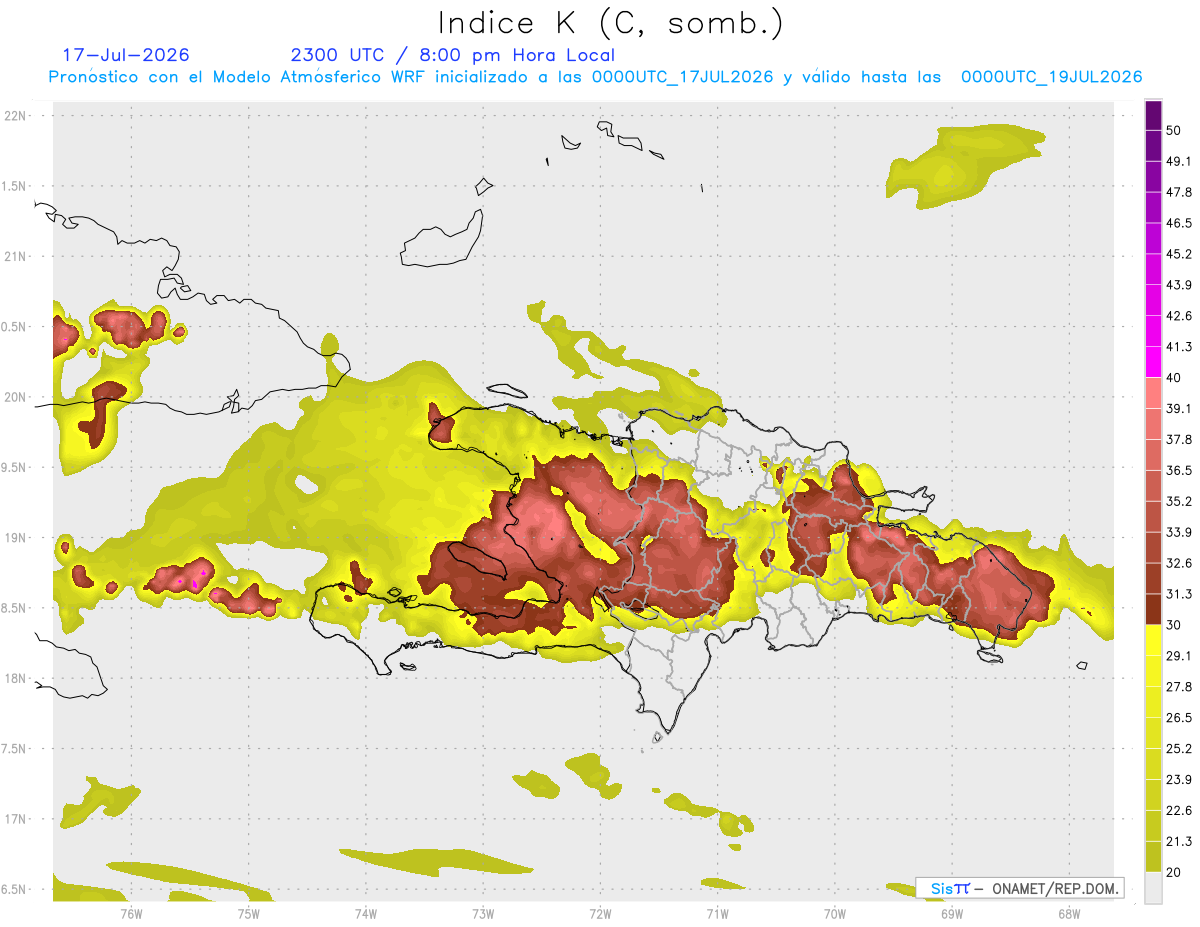The image size is (1200, 927).
Task: Click the colorbar value "41.3"
Action: 1178,347
